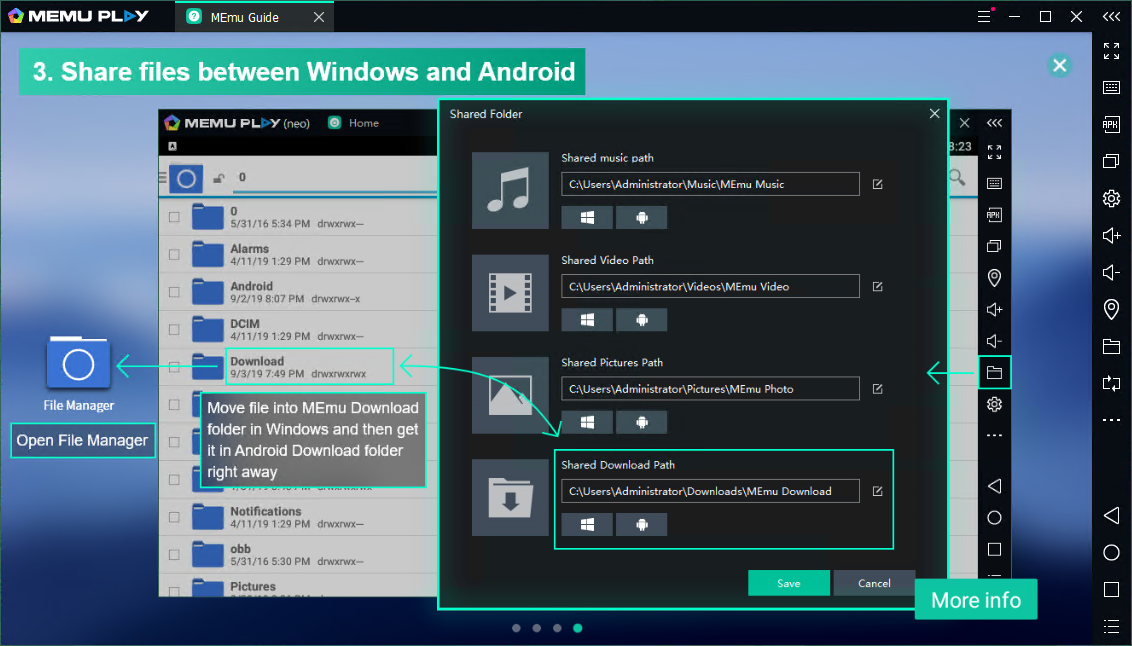Go to second guide page dot
Screen dimensions: 1132x646
pyautogui.click(x=536, y=628)
